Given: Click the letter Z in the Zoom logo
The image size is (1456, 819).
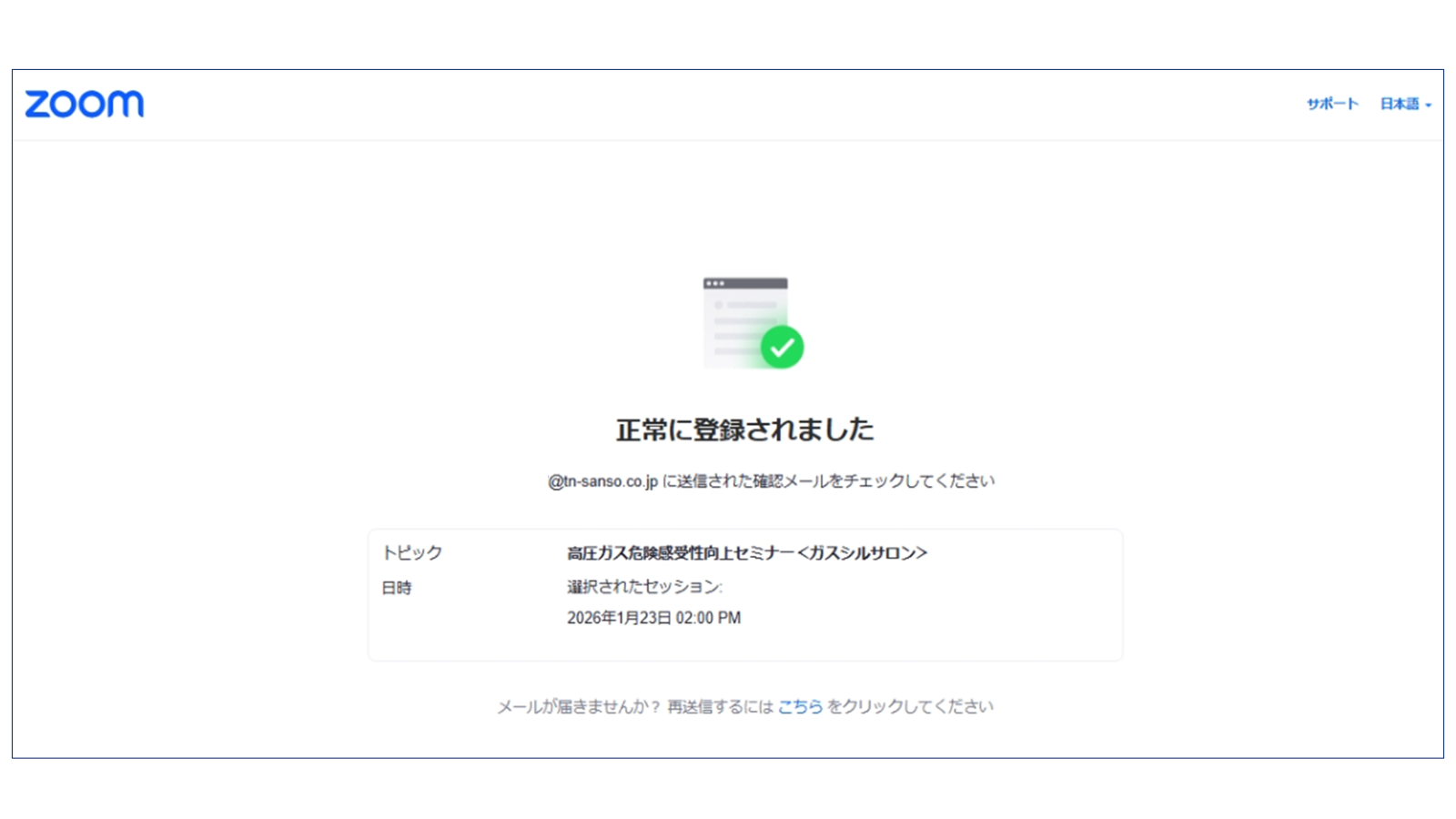Looking at the screenshot, I should 37,104.
